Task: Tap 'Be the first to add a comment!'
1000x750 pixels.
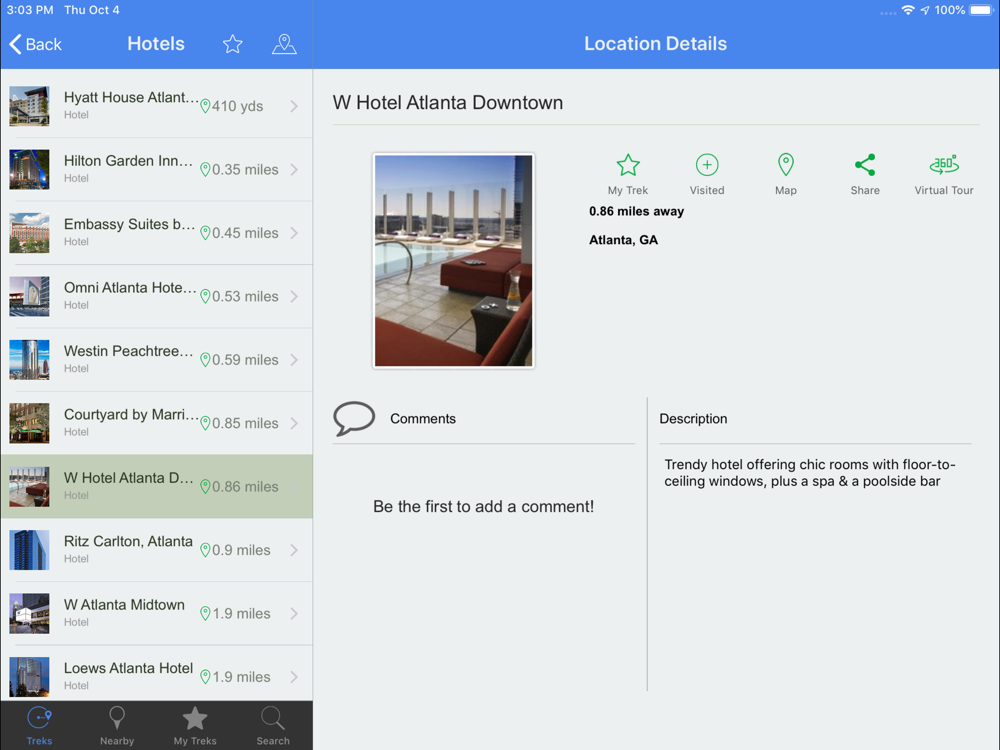Action: tap(483, 507)
